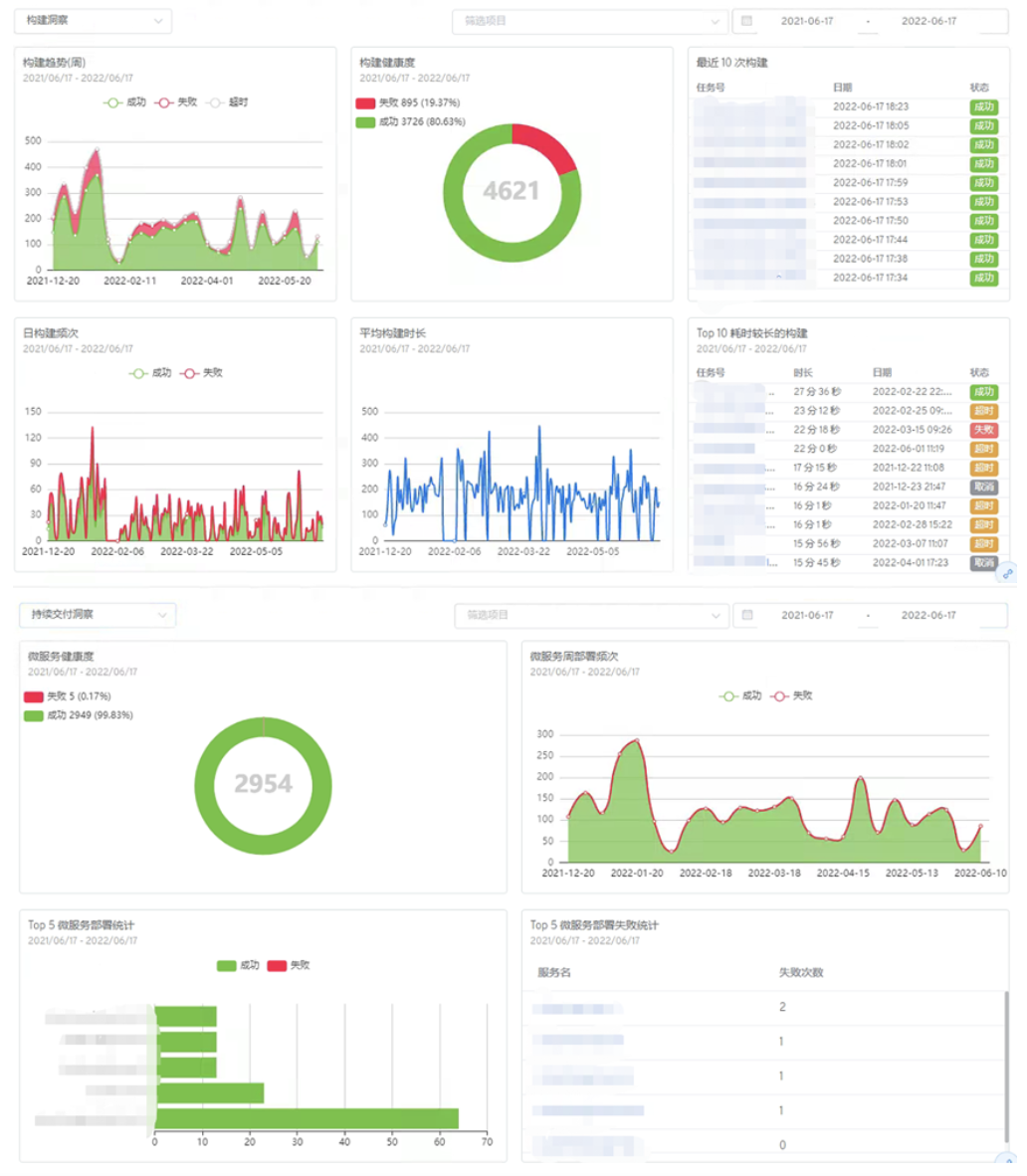The height and width of the screenshot is (1176, 1027).
Task: Toggle 失败 895 (19.37%) legend in 构建健康度
Action: 408,102
